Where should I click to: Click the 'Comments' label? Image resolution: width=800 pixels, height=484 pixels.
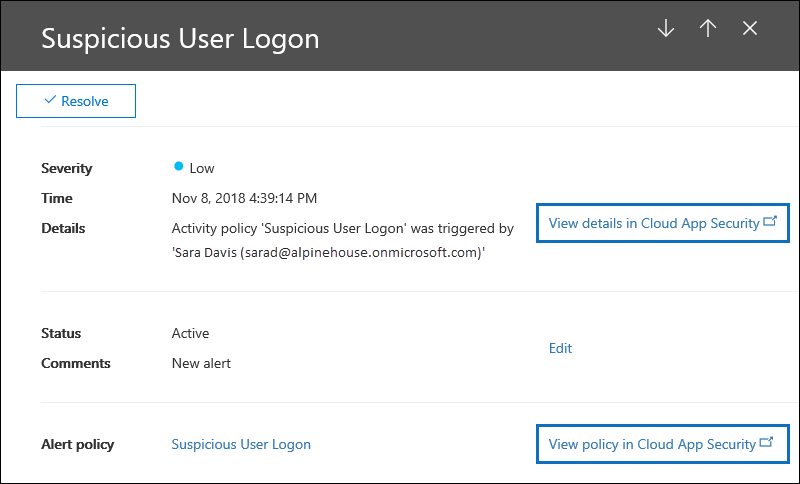click(76, 363)
